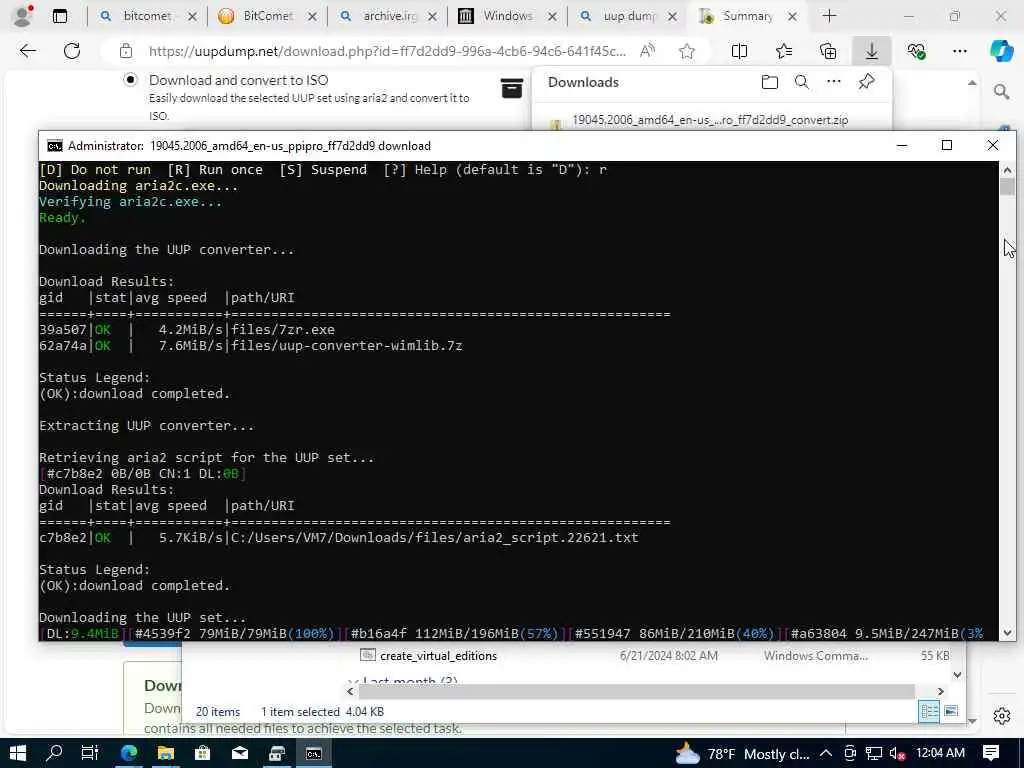
Task: Switch File Explorer to large icons view
Action: tap(951, 711)
